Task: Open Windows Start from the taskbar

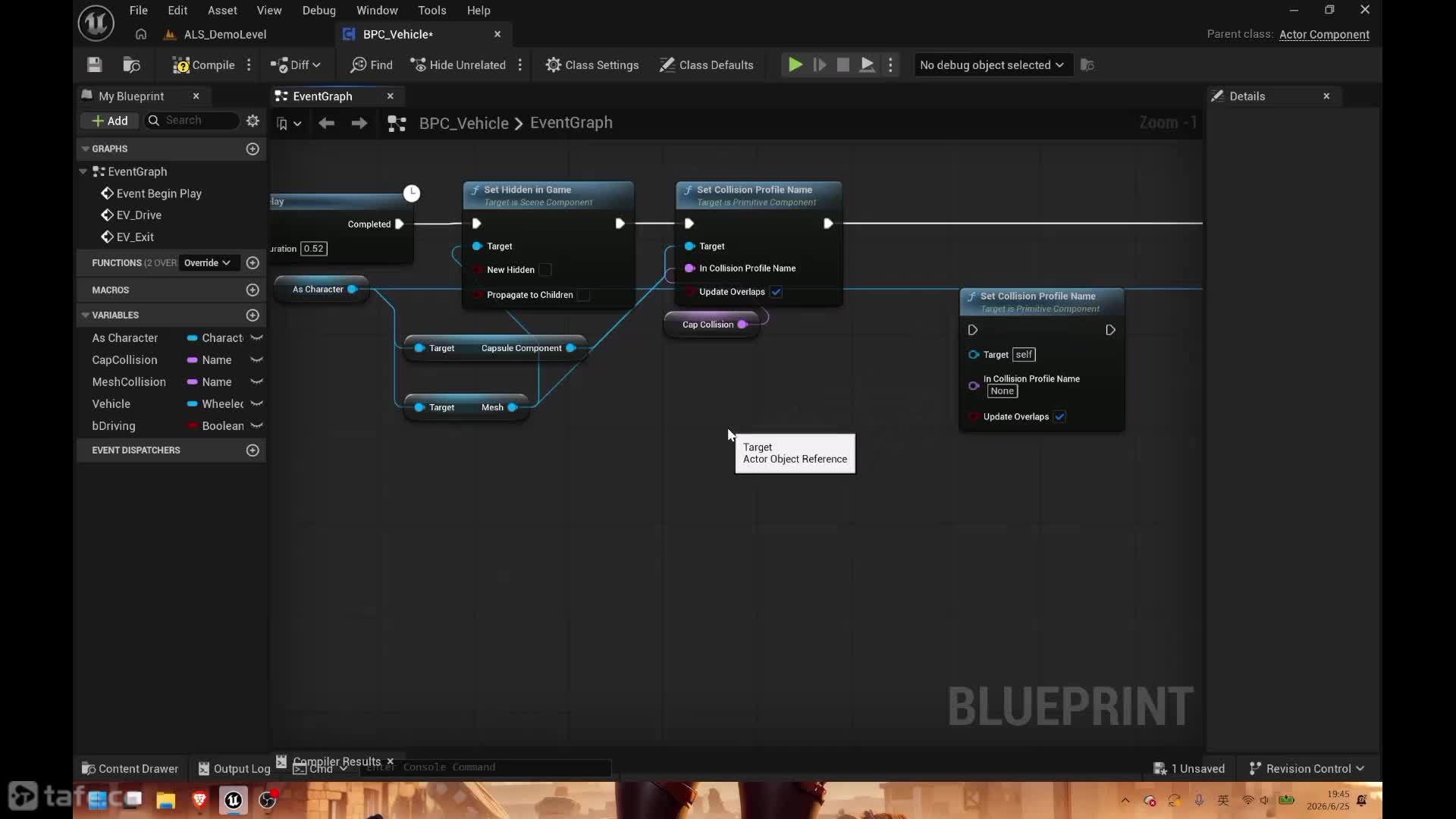Action: [x=98, y=800]
